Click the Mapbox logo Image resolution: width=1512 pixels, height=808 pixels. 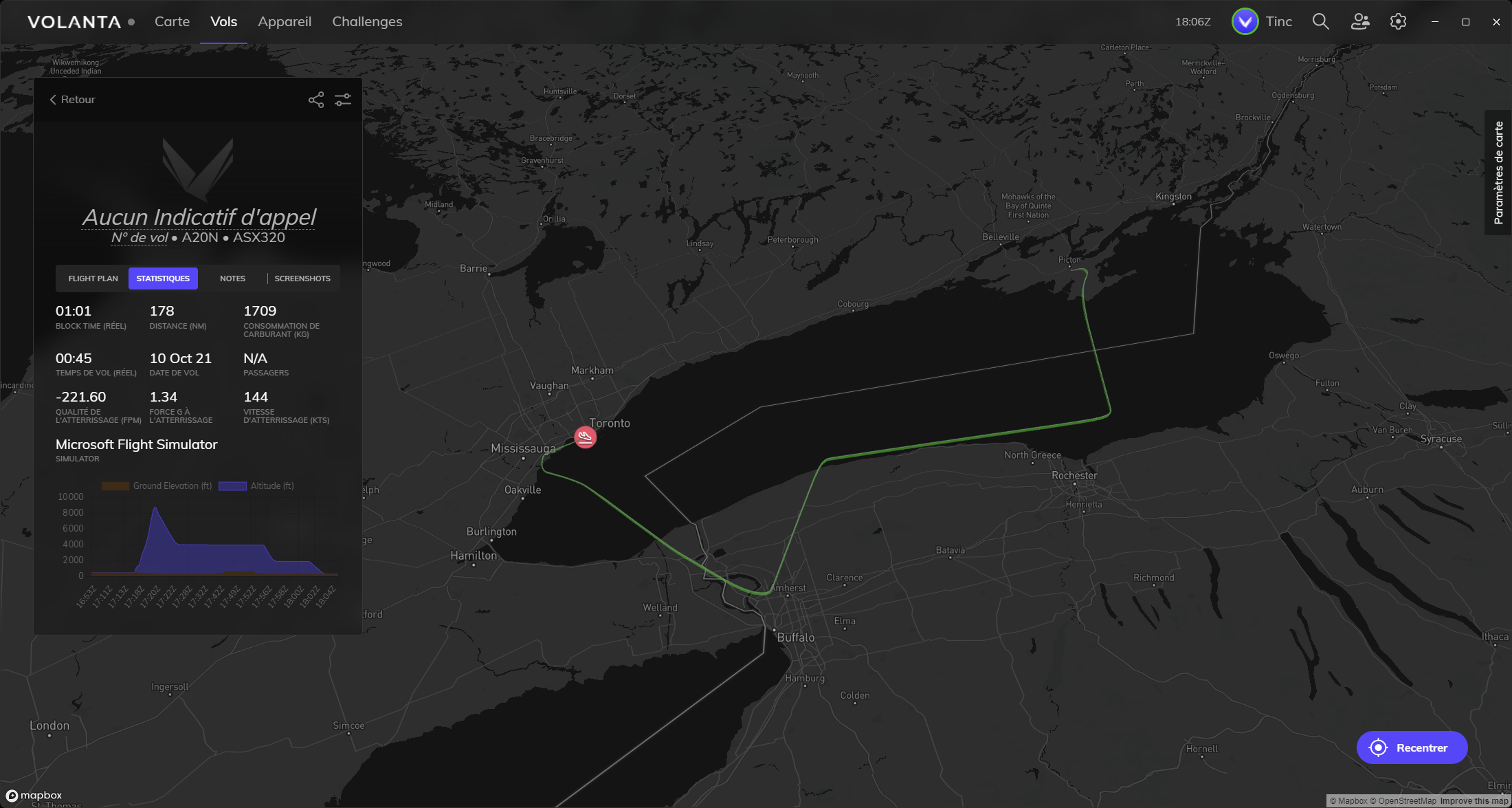click(34, 796)
